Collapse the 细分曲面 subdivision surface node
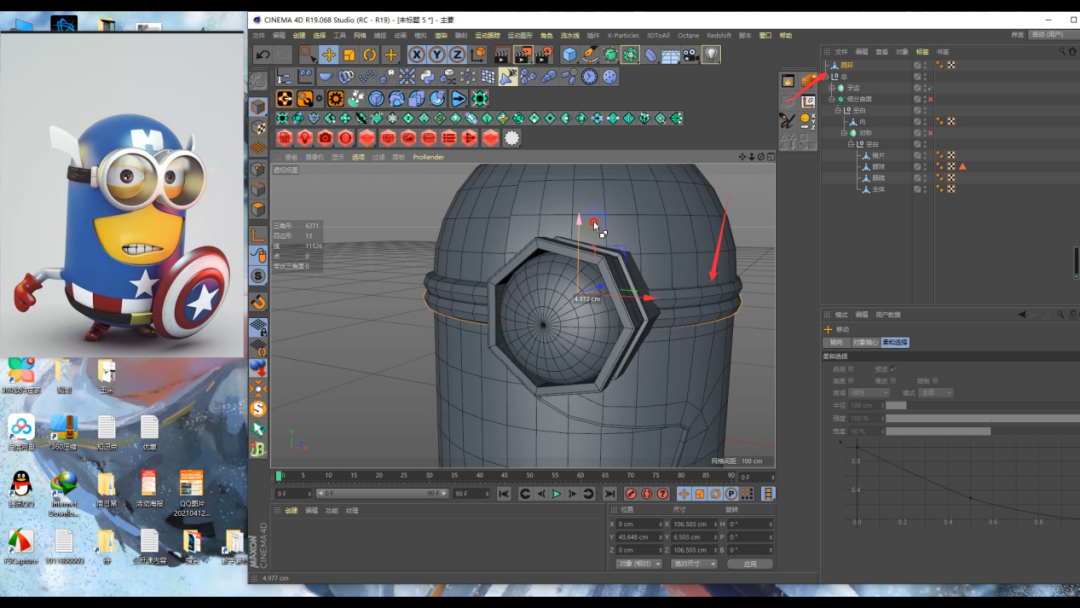This screenshot has width=1080, height=608. (831, 99)
